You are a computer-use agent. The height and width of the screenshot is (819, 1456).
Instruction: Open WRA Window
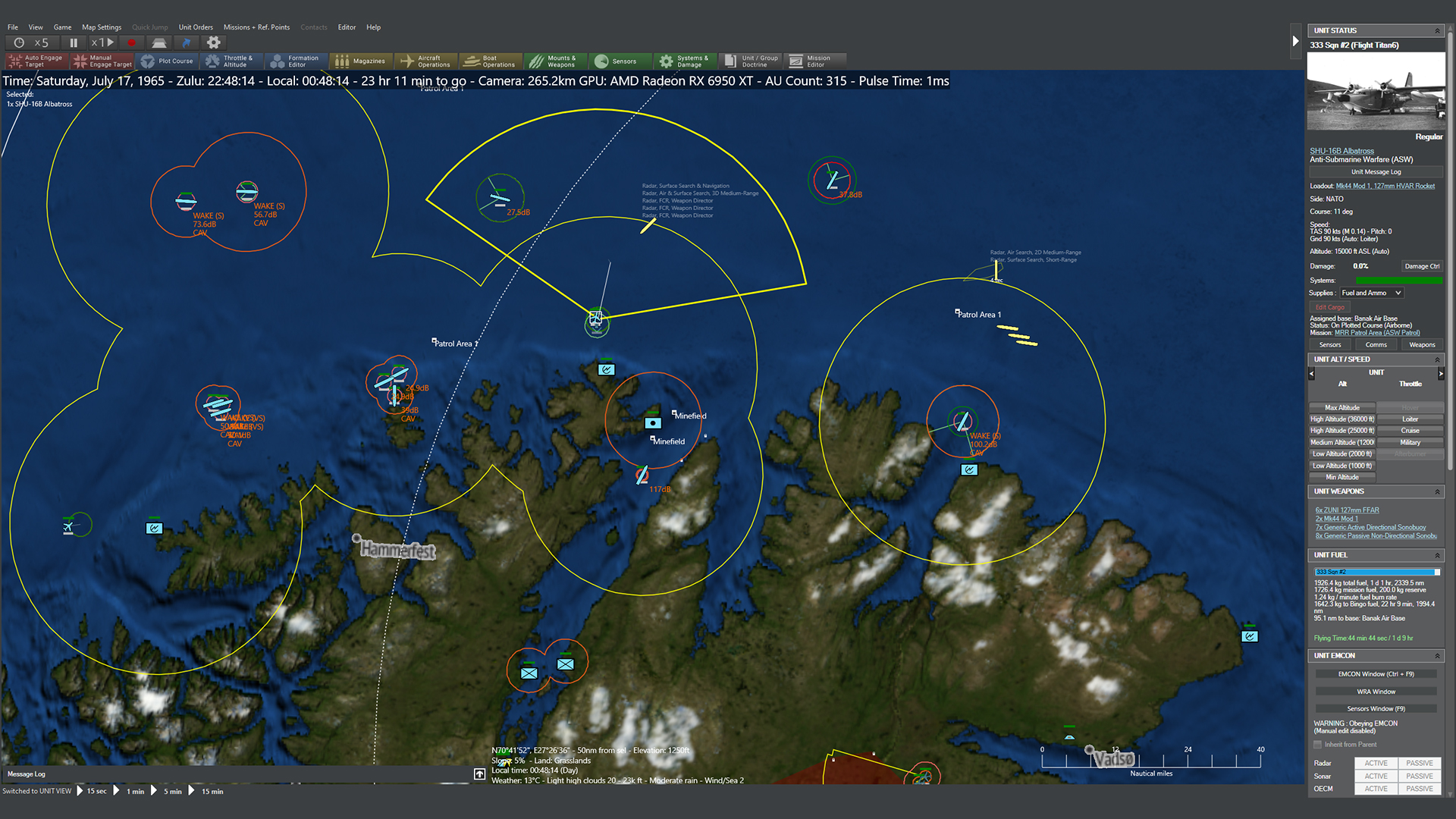tap(1376, 692)
